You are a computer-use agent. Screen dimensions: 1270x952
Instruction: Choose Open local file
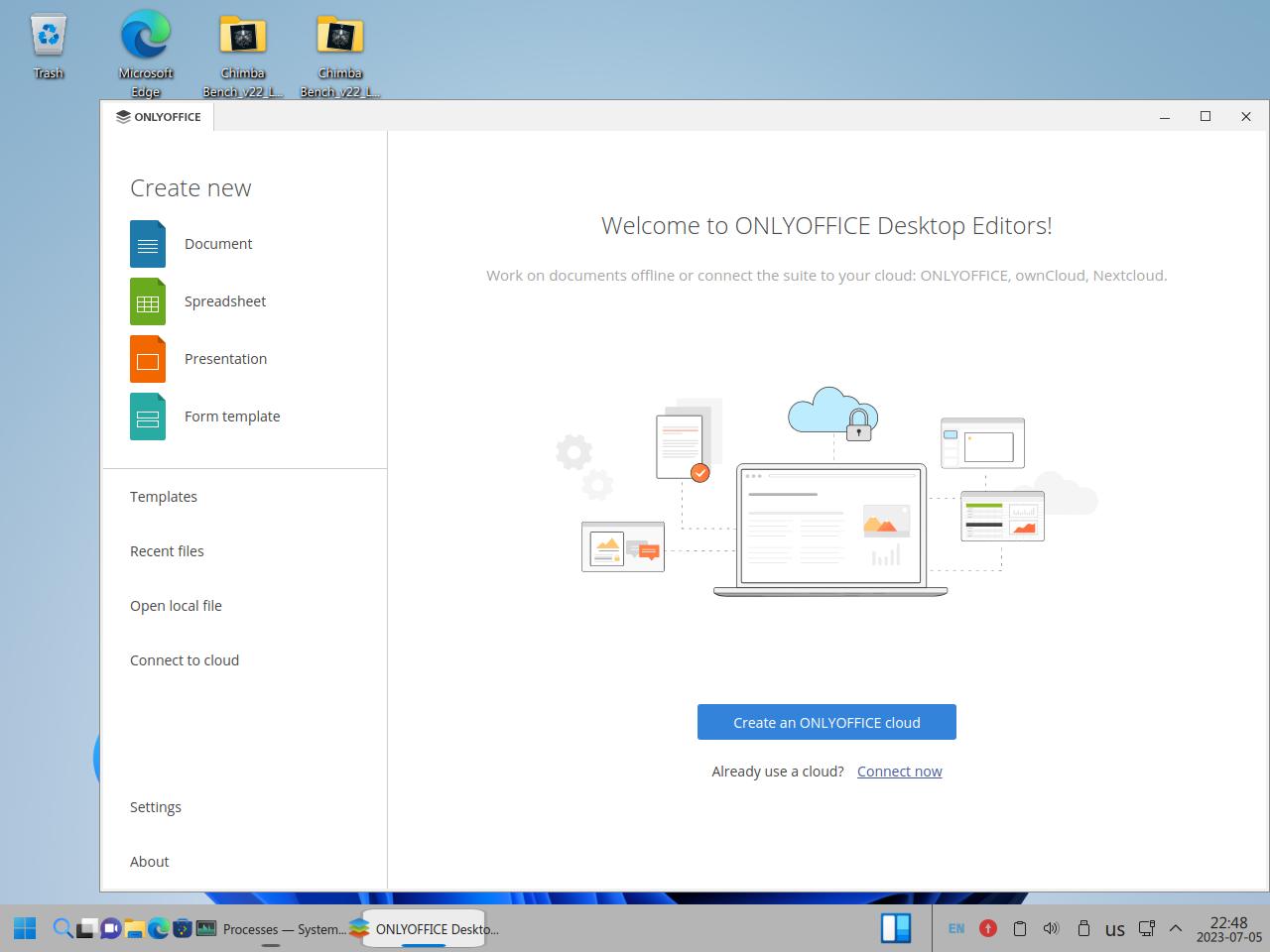point(176,606)
